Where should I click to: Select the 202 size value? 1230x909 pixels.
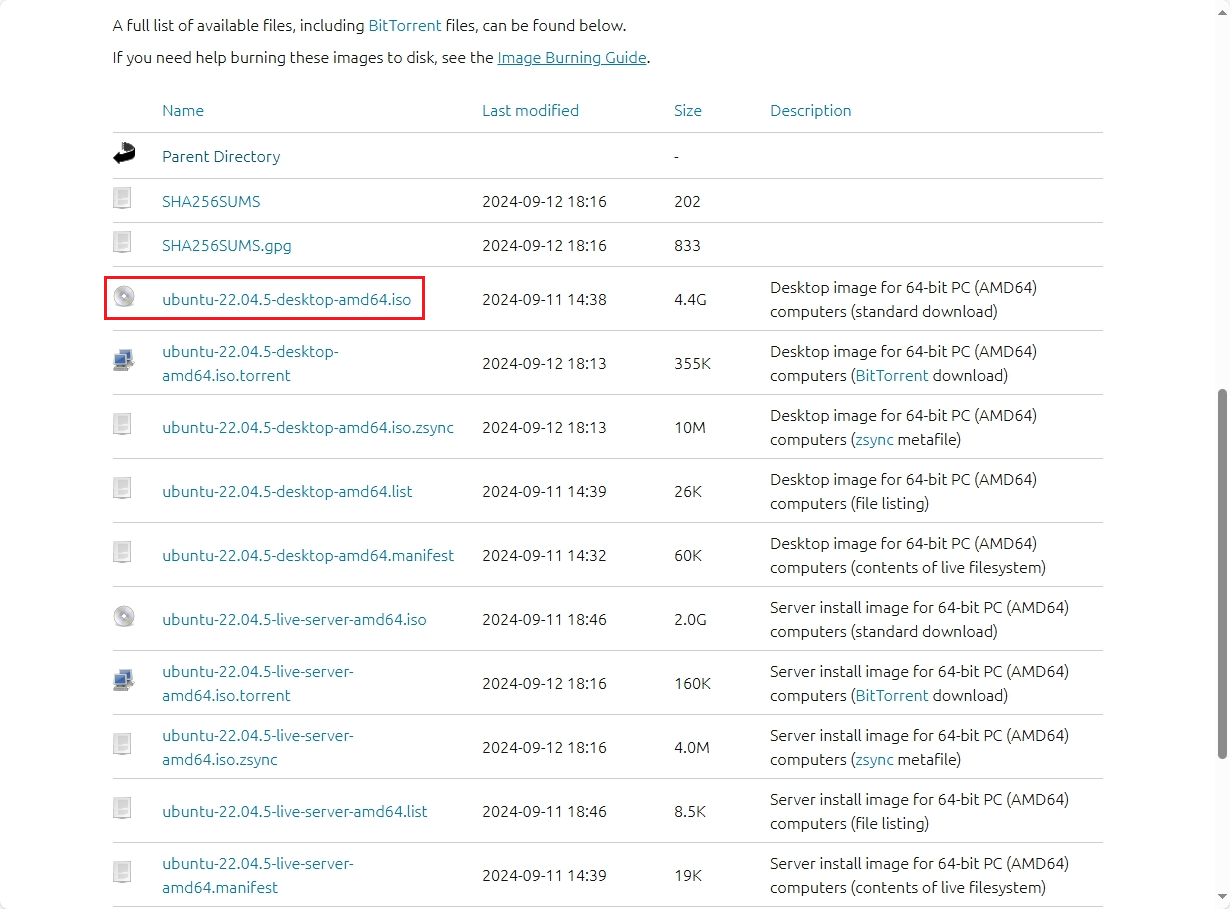(687, 202)
